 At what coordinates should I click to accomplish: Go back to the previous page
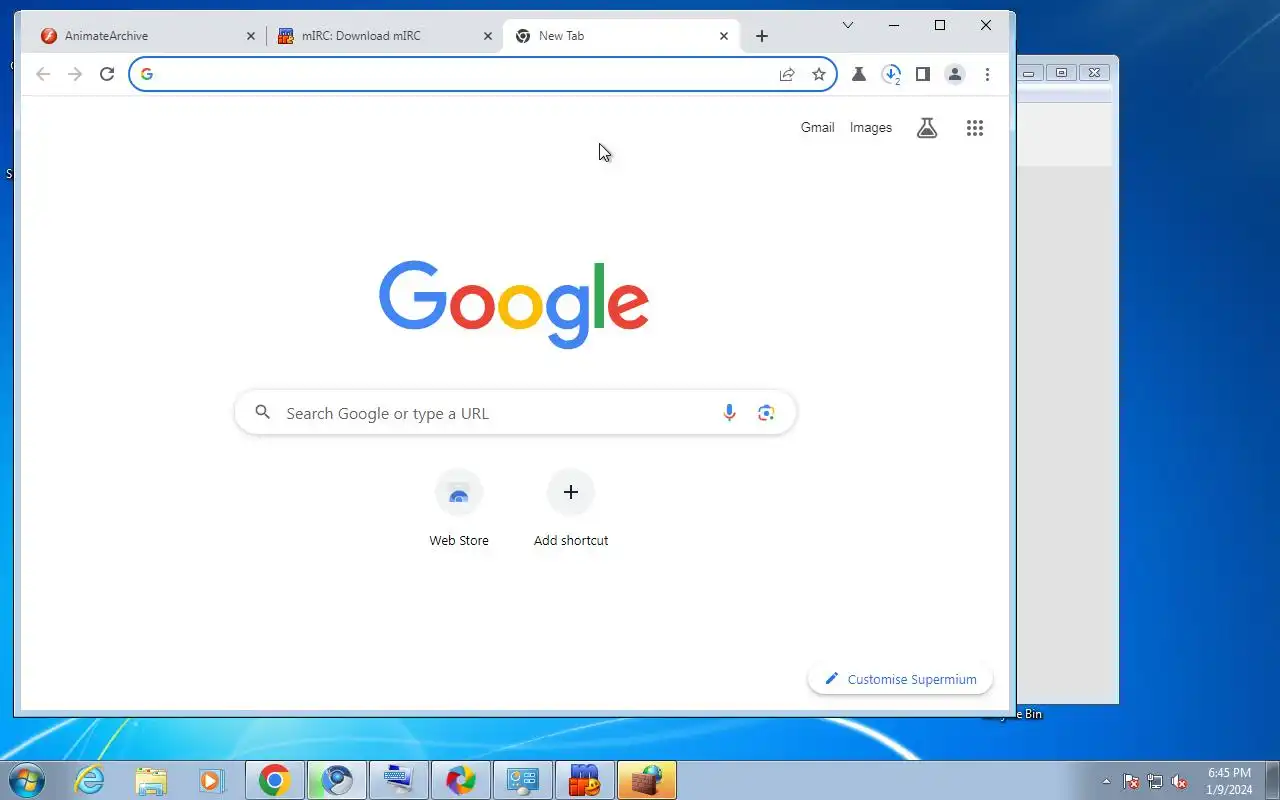43,74
